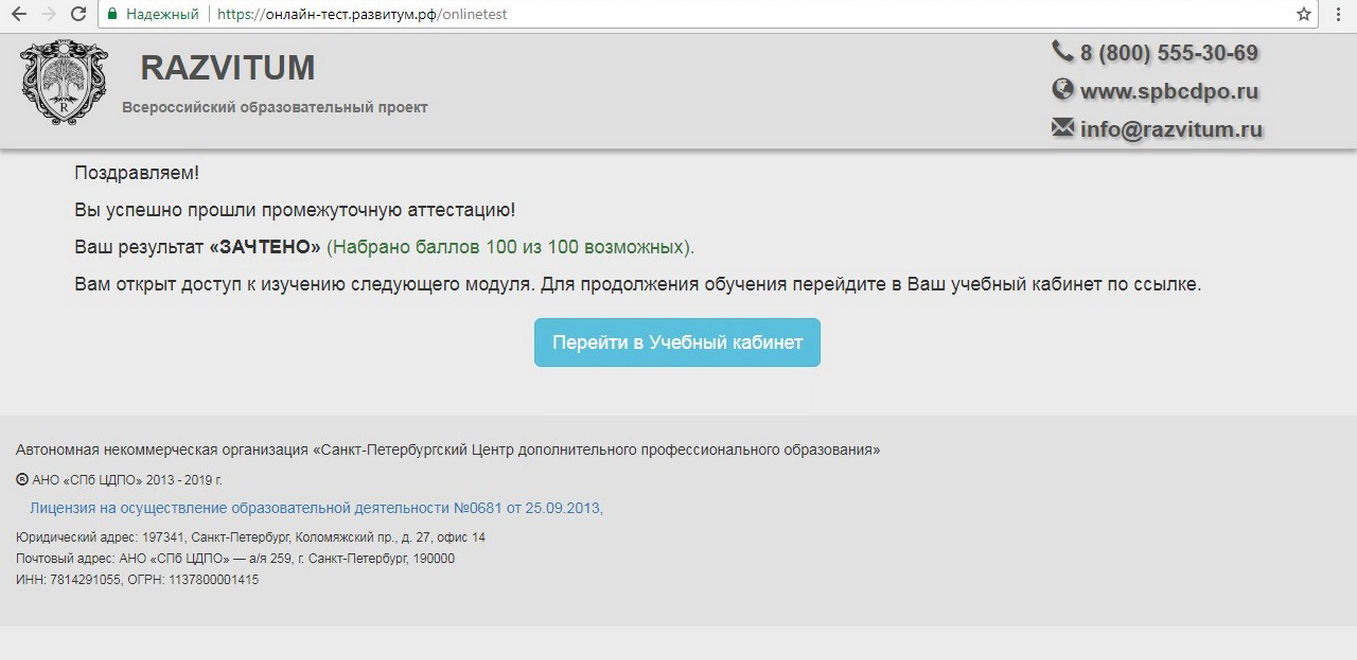Click the RAZVITUM tree emblem logo
Screen dimensions: 1357x660
point(63,83)
